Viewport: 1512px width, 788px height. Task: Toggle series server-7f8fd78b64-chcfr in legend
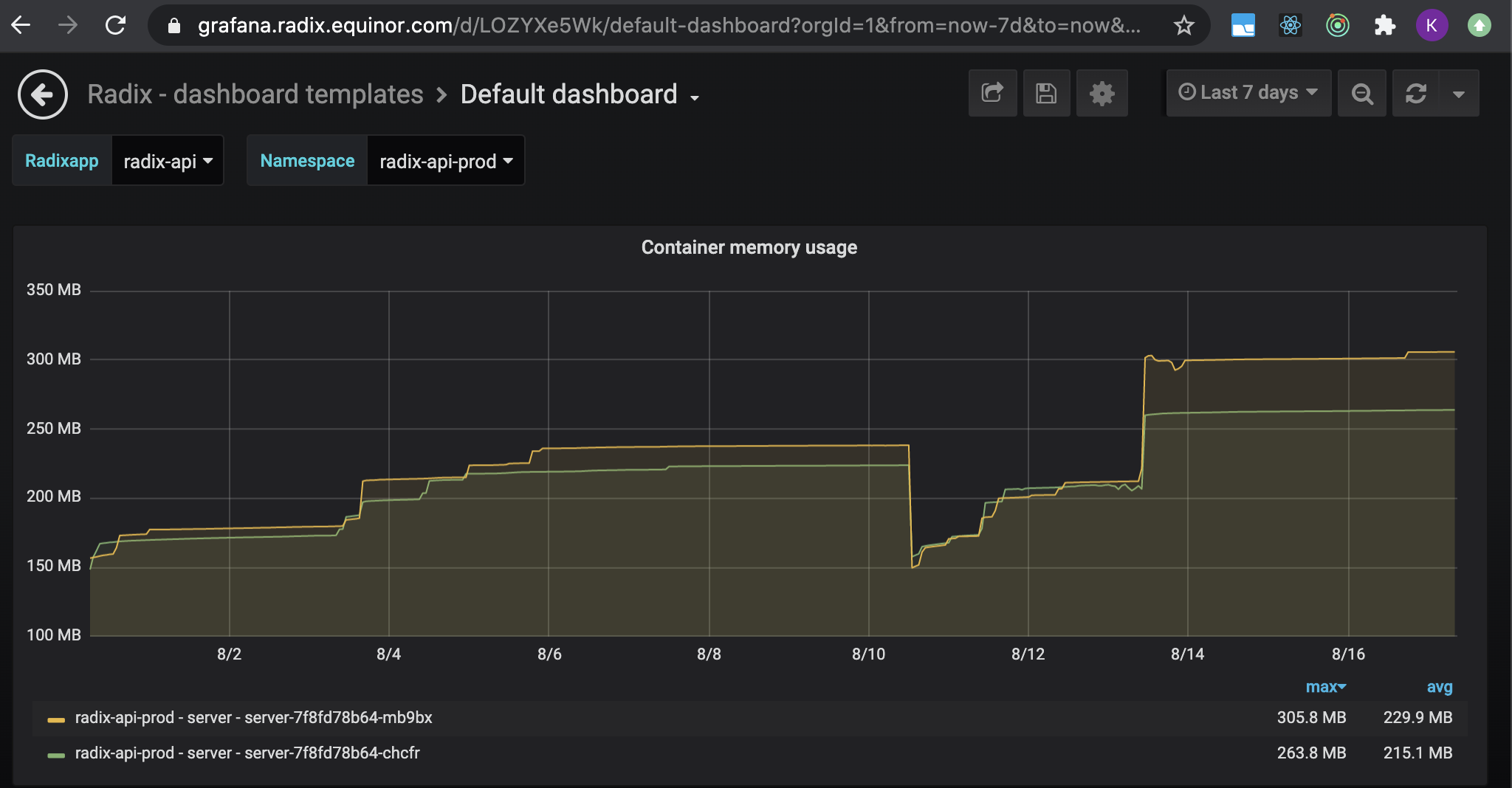pos(247,753)
